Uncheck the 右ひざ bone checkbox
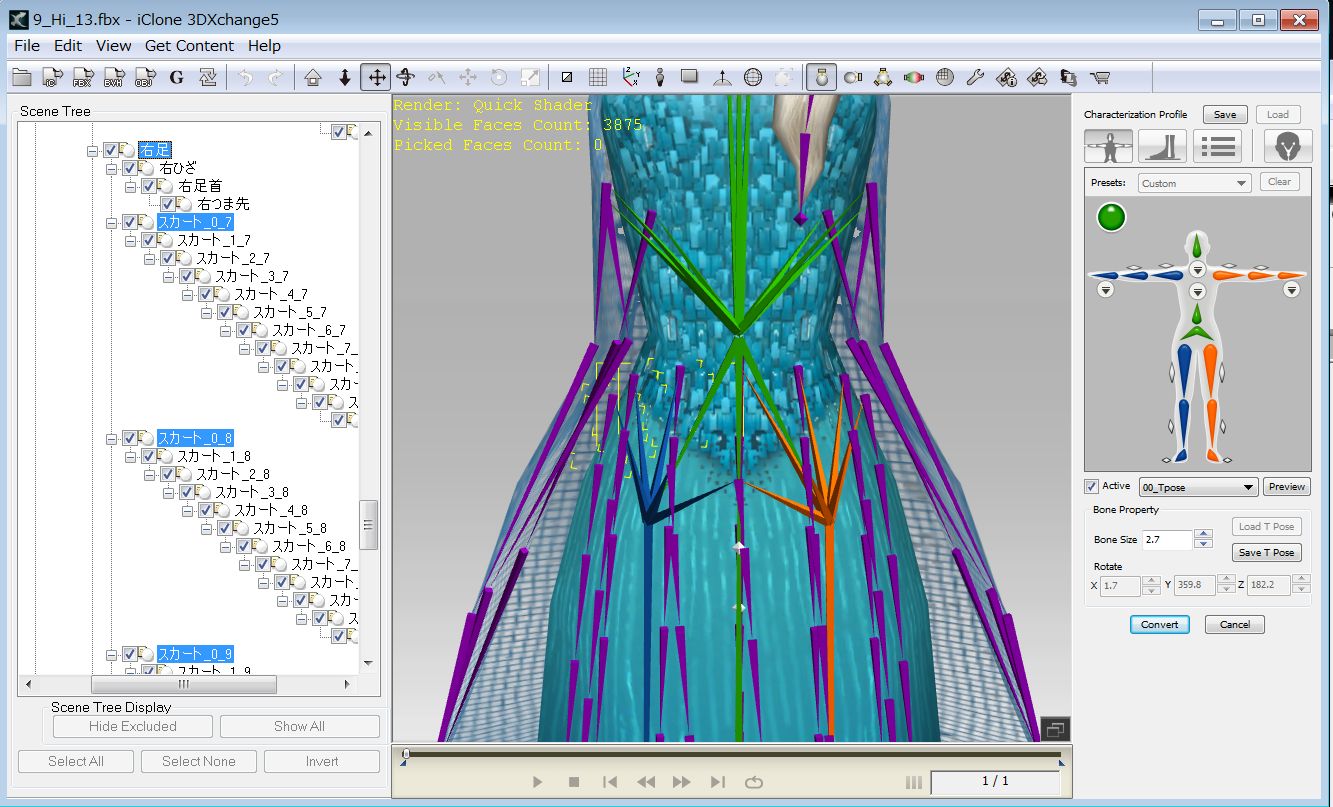 click(131, 168)
